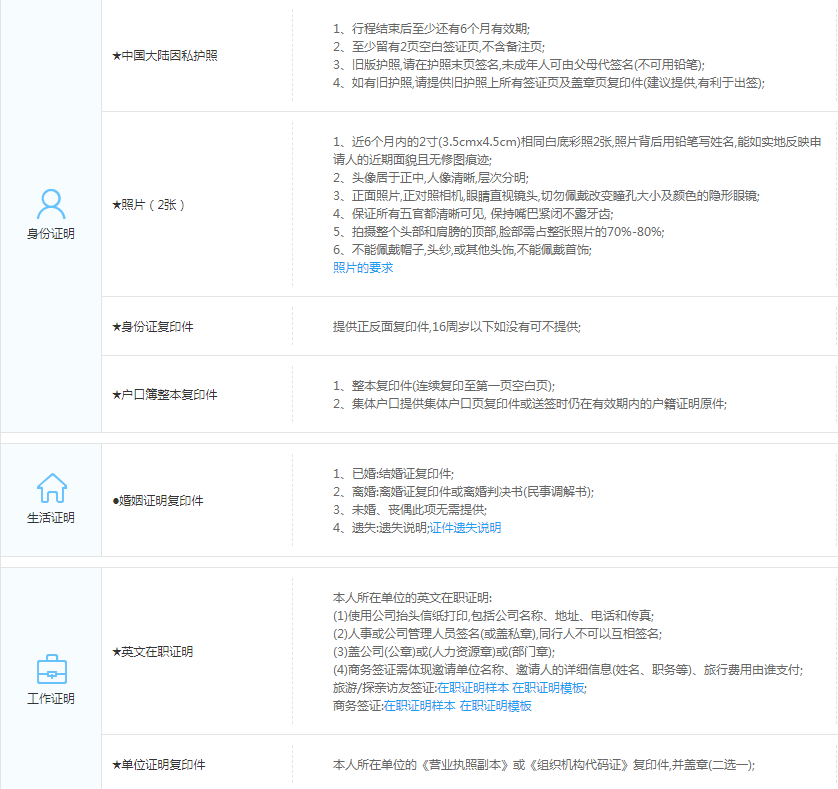Click the ★英文在职证明 row heading
Viewport: 838px width, 789px height.
click(x=152, y=652)
